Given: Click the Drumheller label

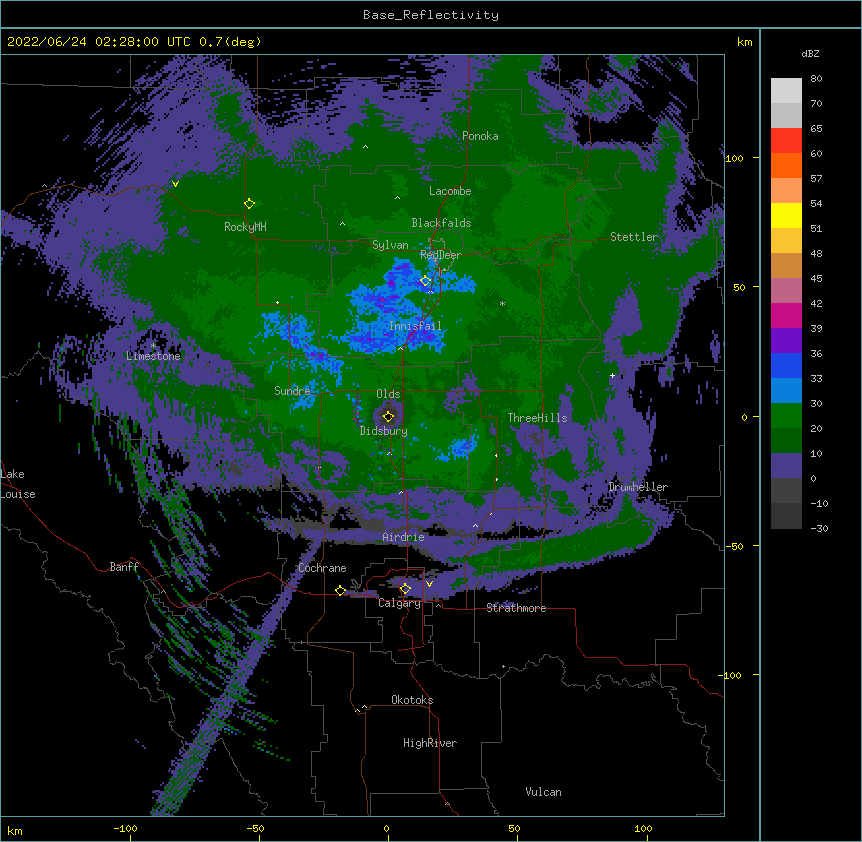Looking at the screenshot, I should pyautogui.click(x=638, y=487).
